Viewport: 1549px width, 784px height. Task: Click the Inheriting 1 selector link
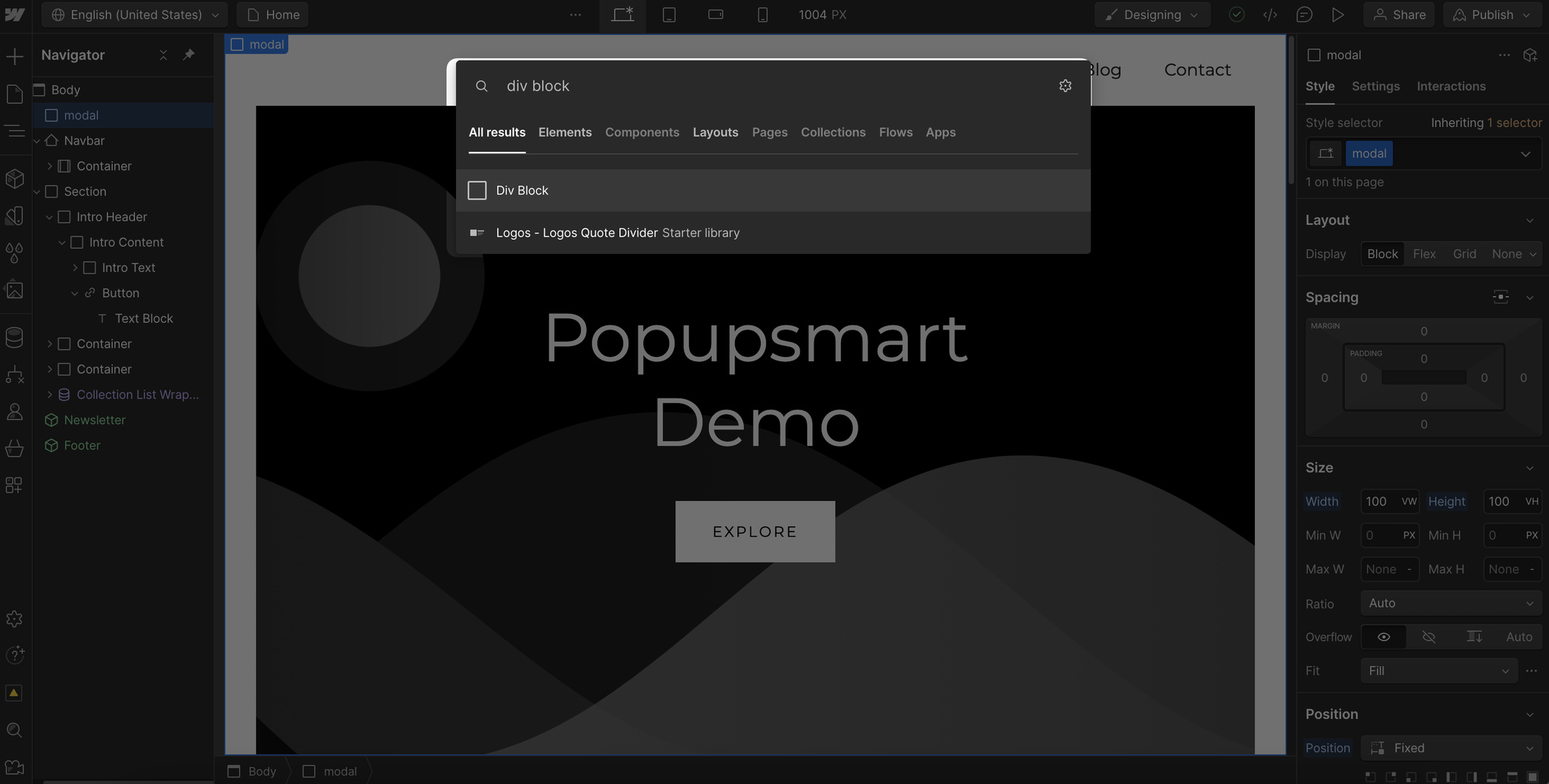click(1486, 122)
